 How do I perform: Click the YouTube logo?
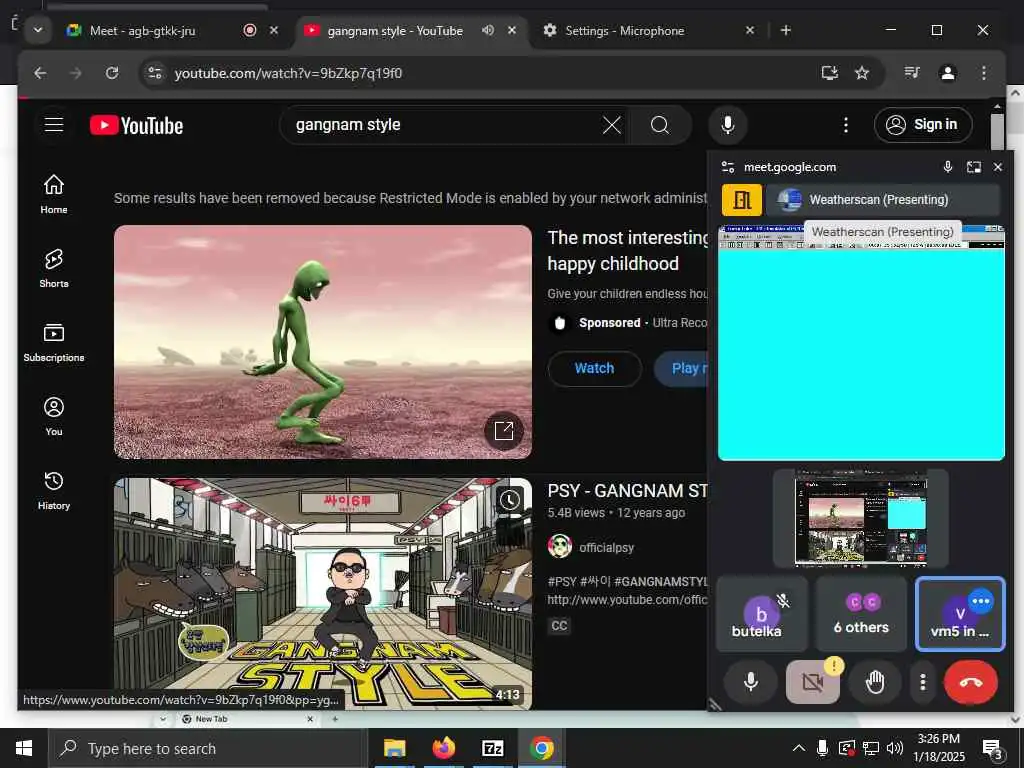[x=136, y=125]
